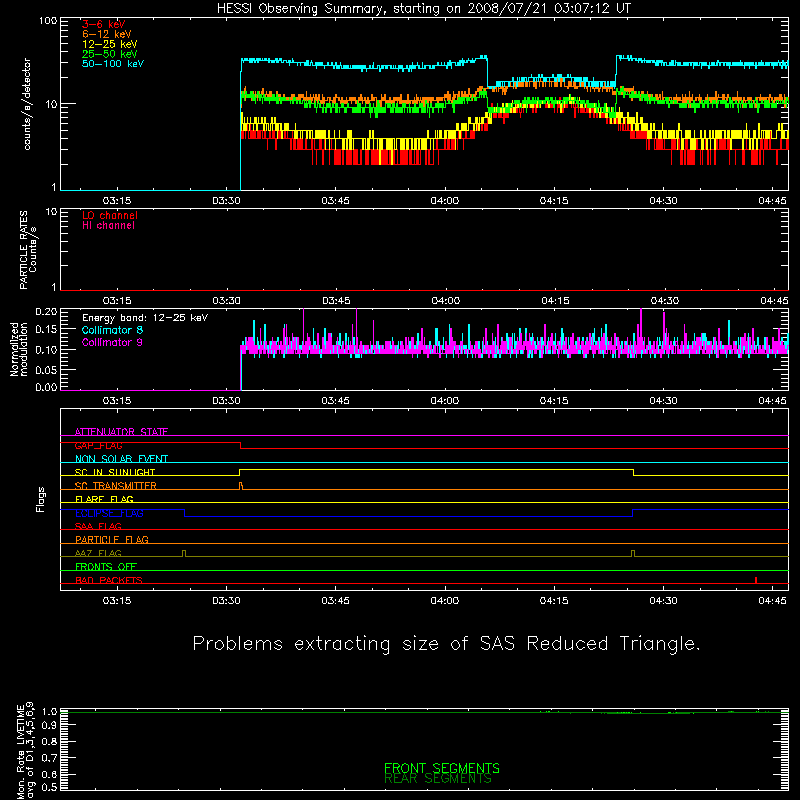Select the Collimator 8 legend label

pos(112,330)
